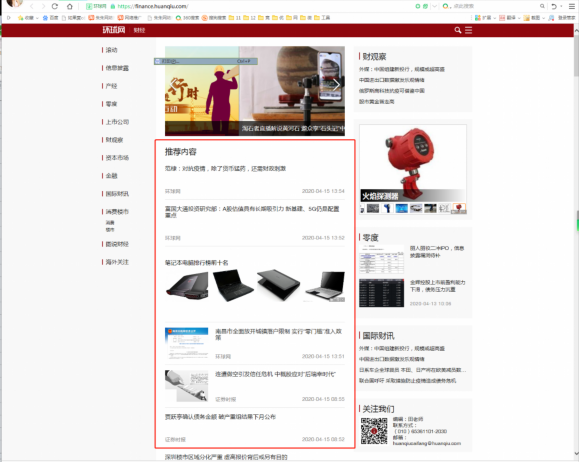This screenshot has height=462, width=579.
Task: Select 上市公司 in the left sidebar
Action: pos(117,122)
